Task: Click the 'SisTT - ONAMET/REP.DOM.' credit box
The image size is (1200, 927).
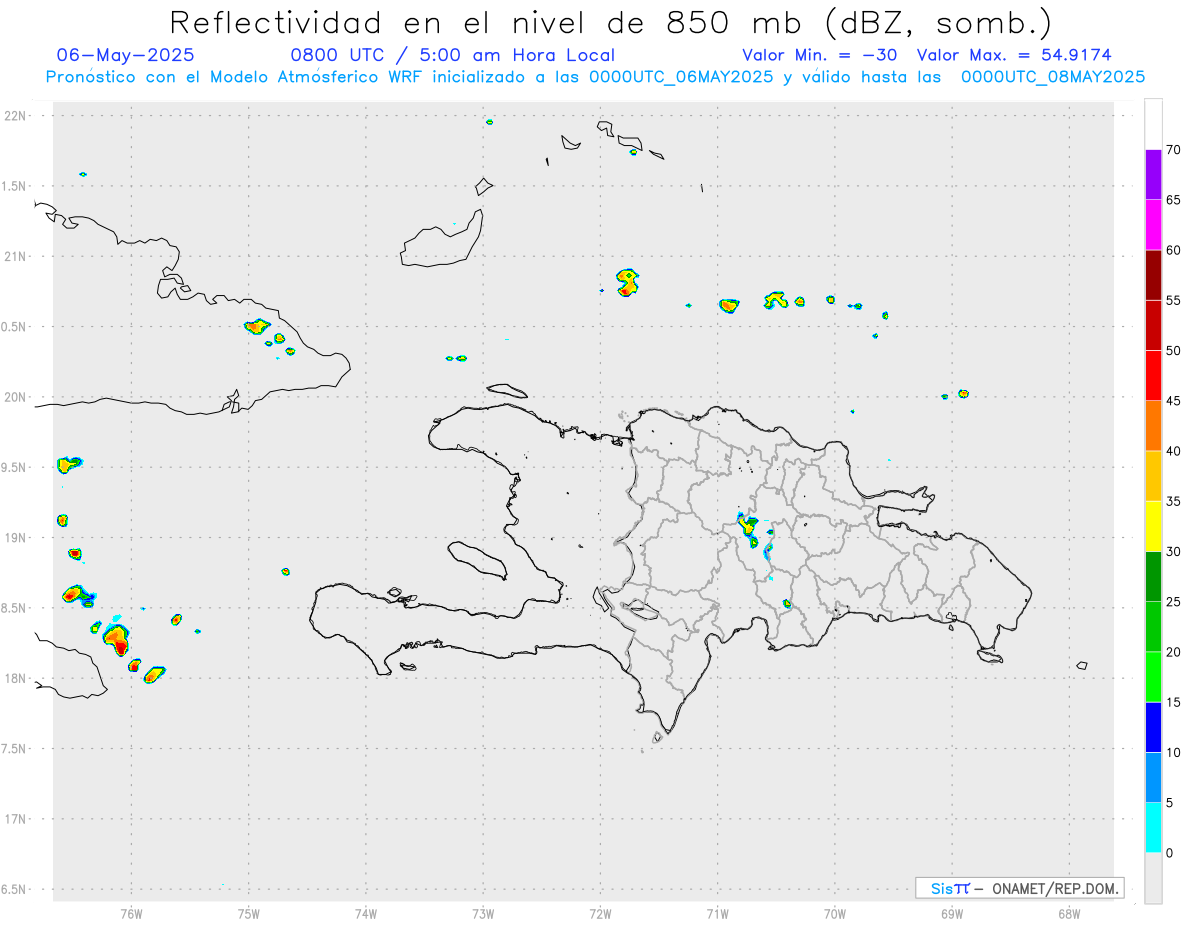Action: [1020, 888]
